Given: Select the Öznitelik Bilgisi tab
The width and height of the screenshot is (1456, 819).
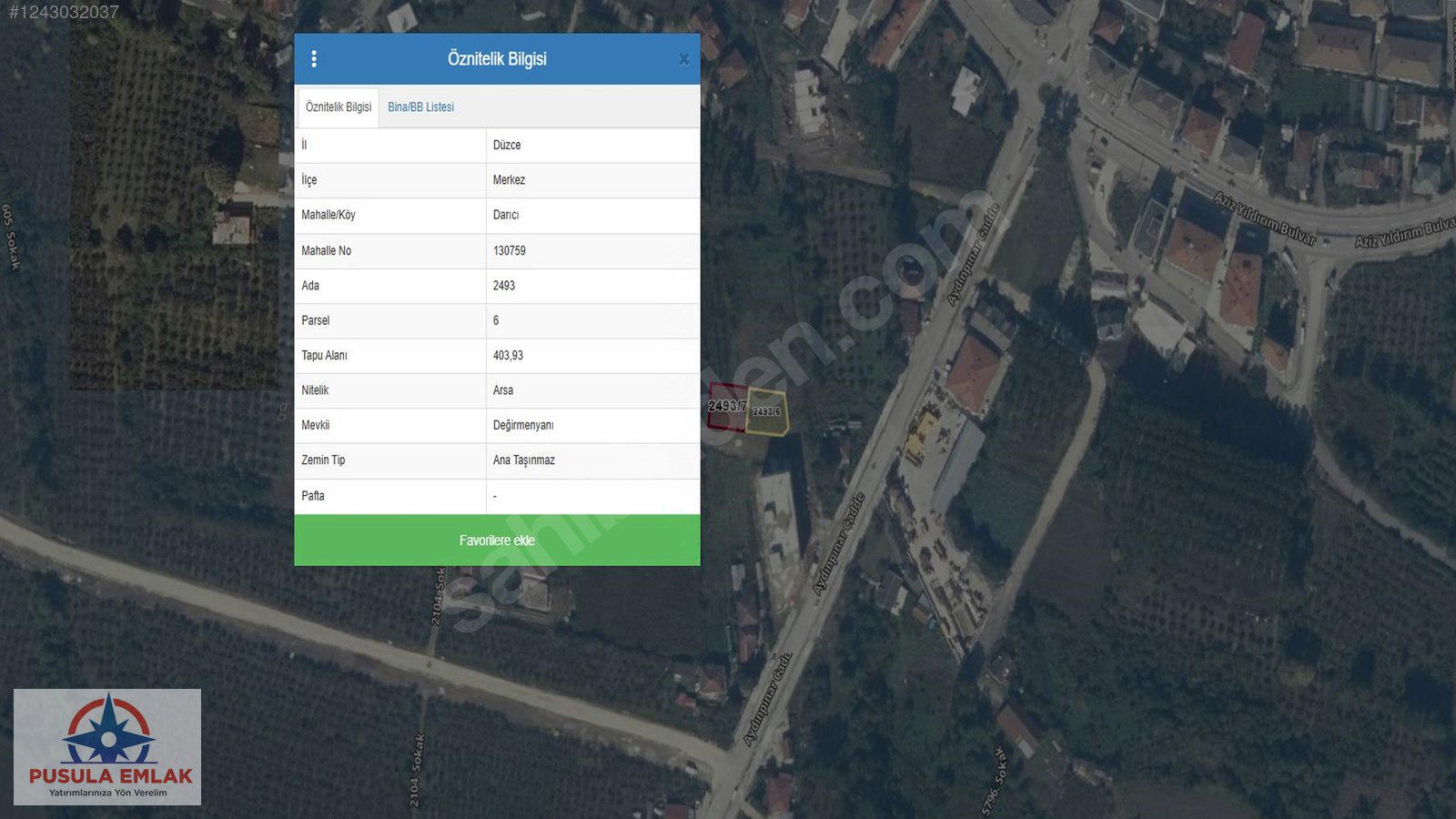Looking at the screenshot, I should pos(339,107).
